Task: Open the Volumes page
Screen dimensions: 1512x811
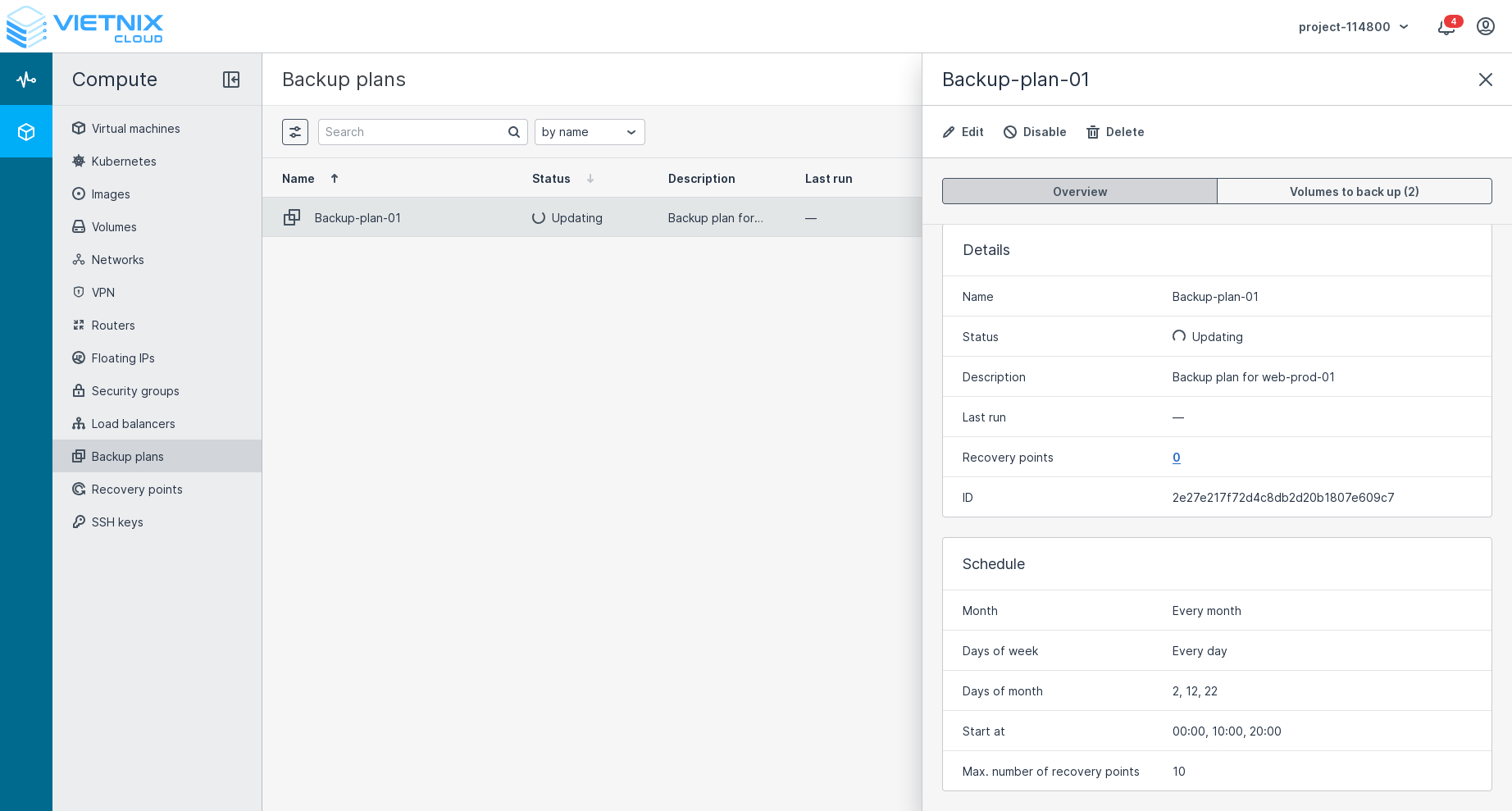Action: click(115, 227)
